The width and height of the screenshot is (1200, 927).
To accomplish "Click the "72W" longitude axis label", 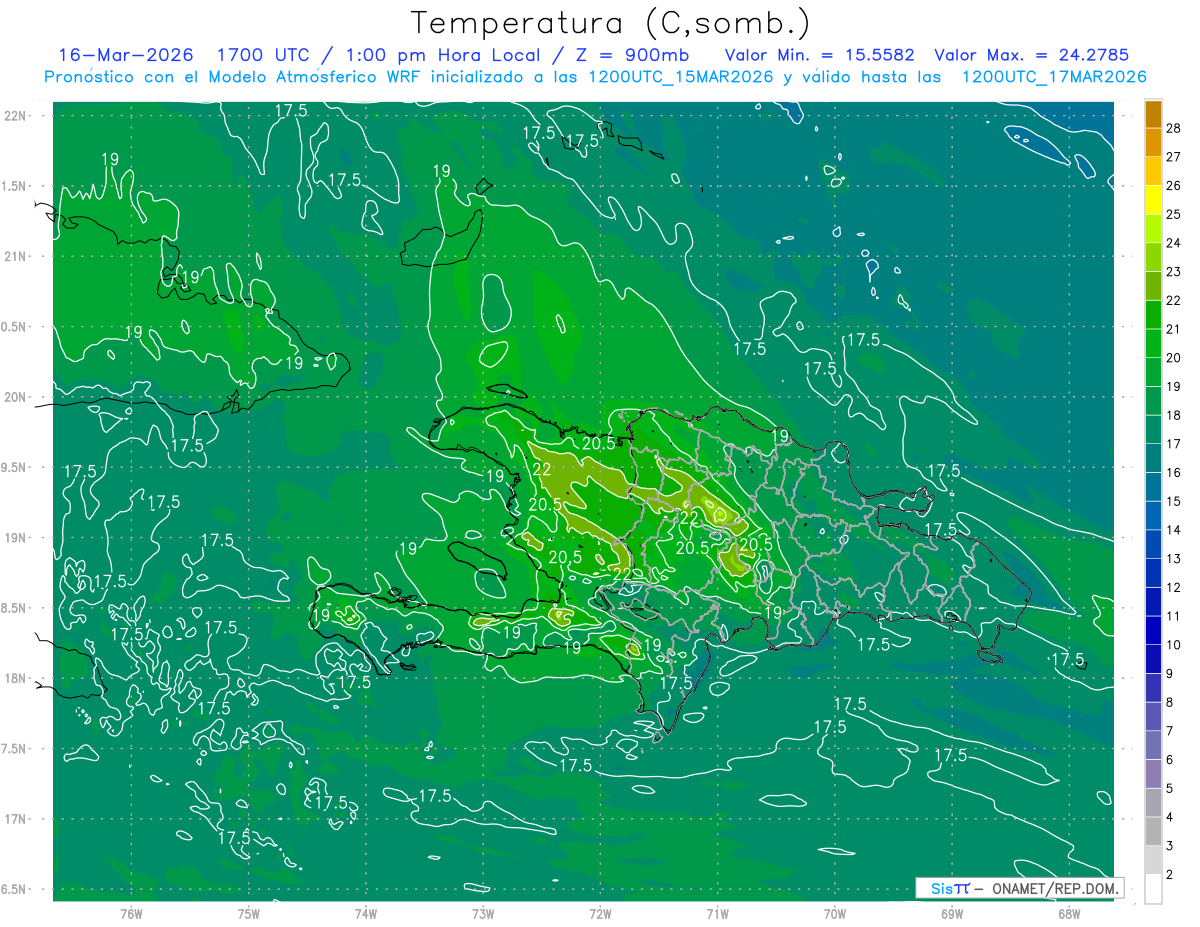I will [x=600, y=913].
